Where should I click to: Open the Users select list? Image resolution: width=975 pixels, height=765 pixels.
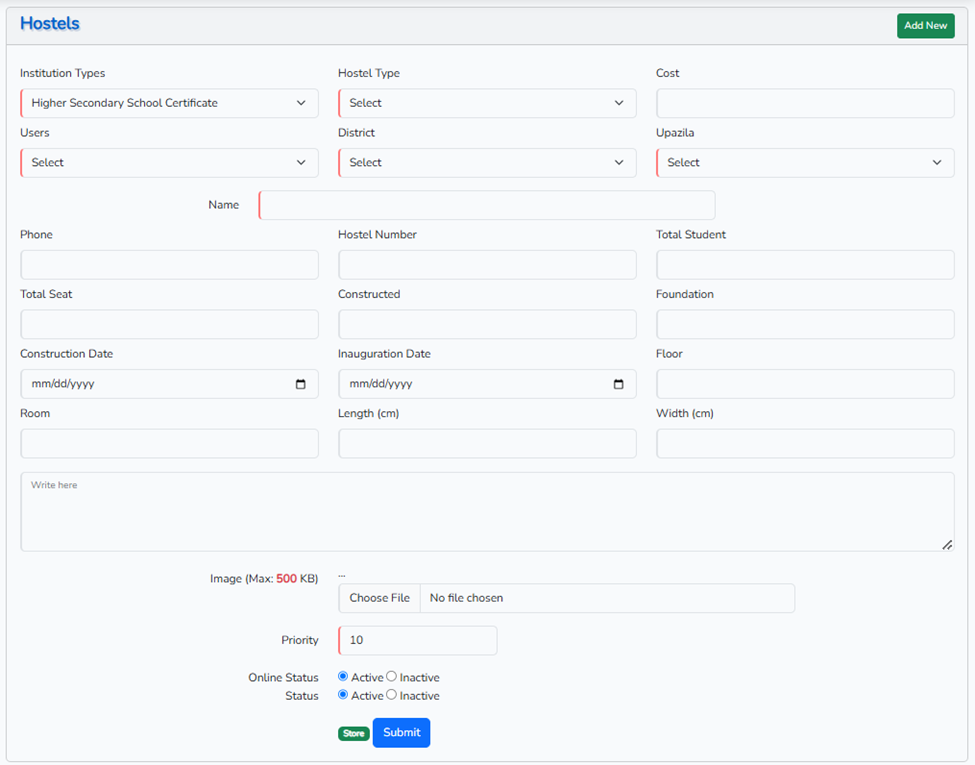pyautogui.click(x=169, y=163)
